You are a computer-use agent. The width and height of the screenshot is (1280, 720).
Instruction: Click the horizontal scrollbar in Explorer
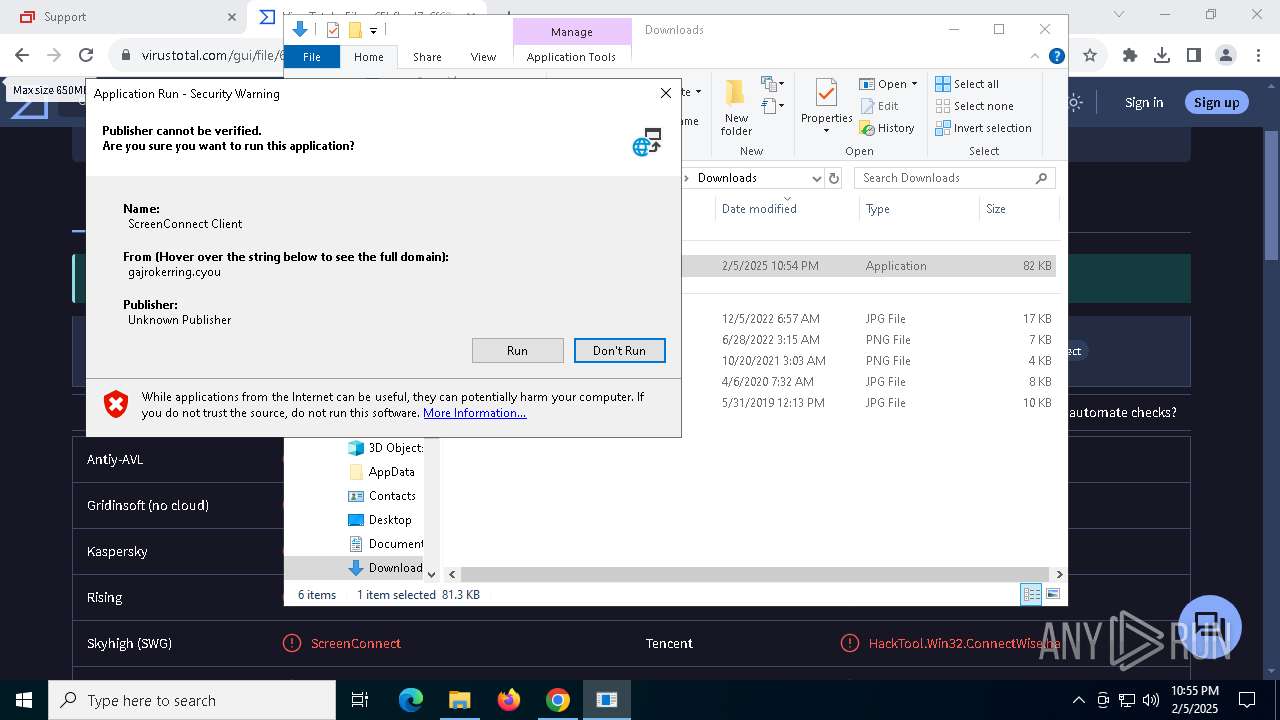click(755, 575)
